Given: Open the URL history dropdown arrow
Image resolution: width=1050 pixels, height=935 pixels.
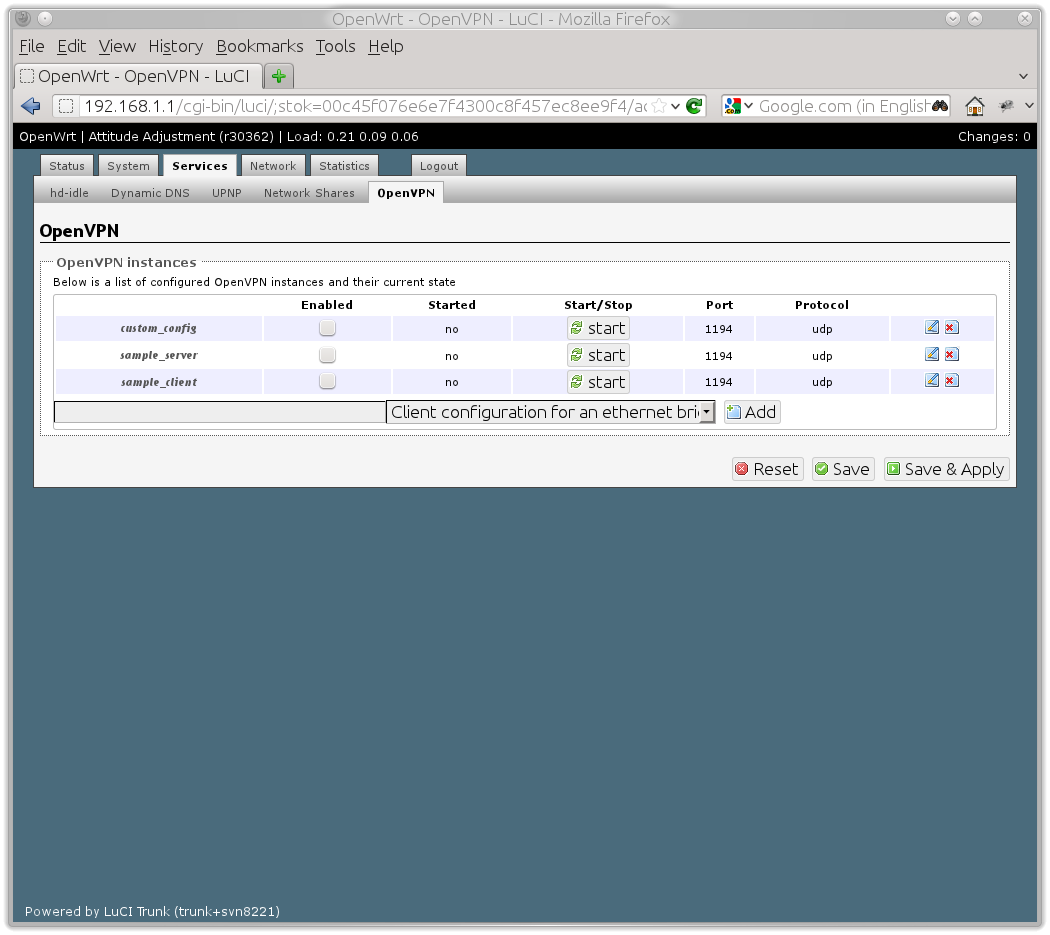Looking at the screenshot, I should 676,106.
